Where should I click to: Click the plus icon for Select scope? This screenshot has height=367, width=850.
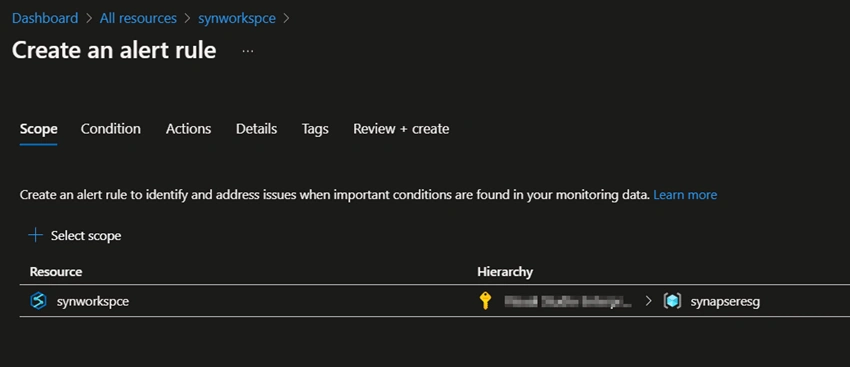pyautogui.click(x=35, y=235)
